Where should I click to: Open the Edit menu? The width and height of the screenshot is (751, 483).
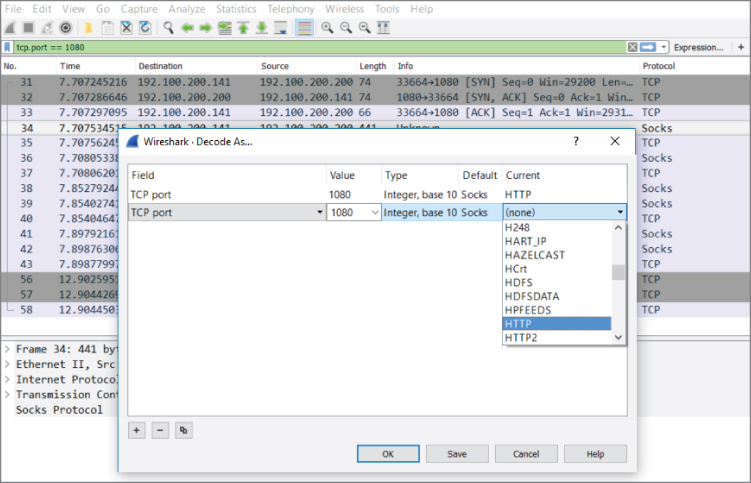(x=42, y=9)
